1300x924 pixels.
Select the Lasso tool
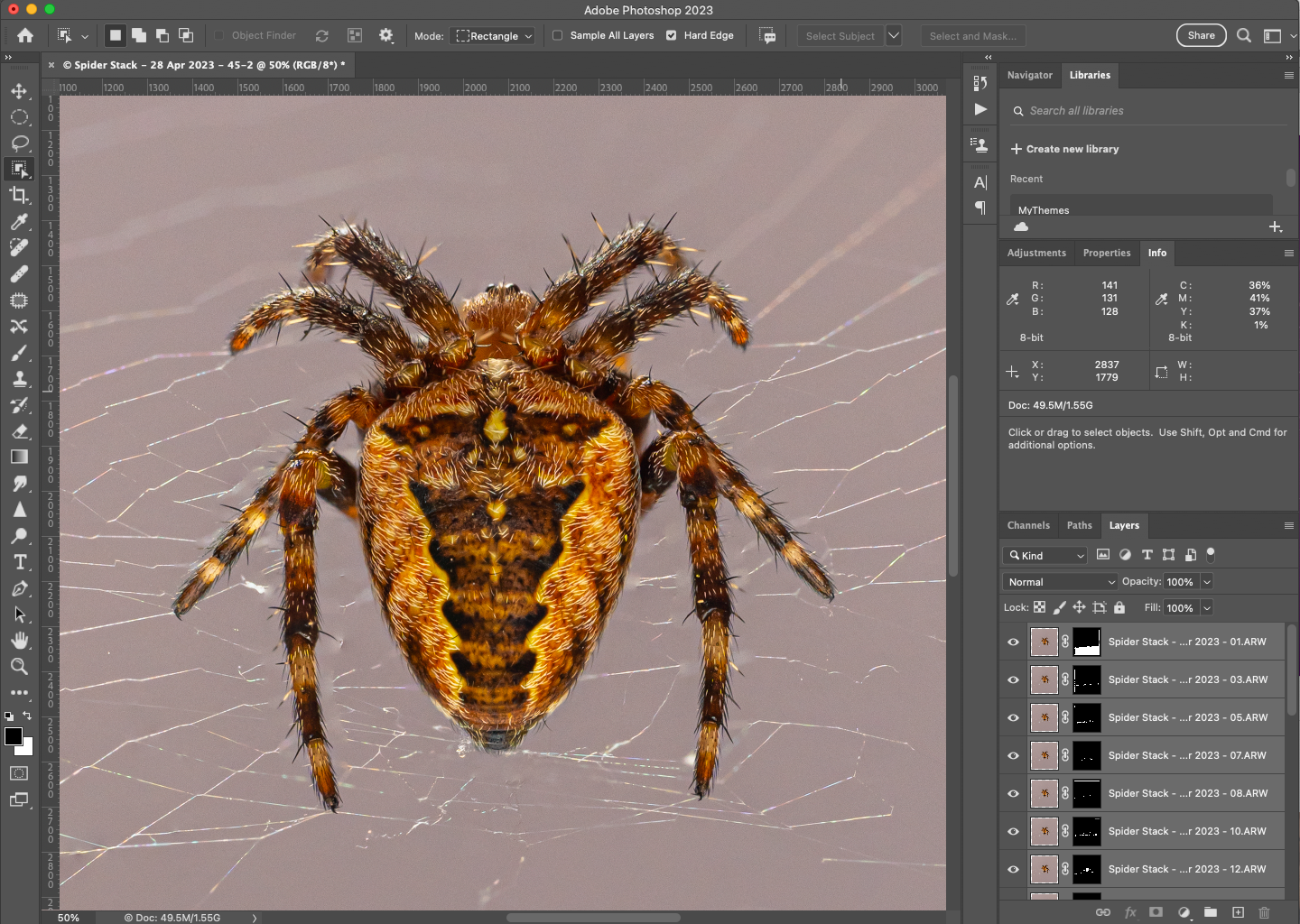click(x=19, y=143)
